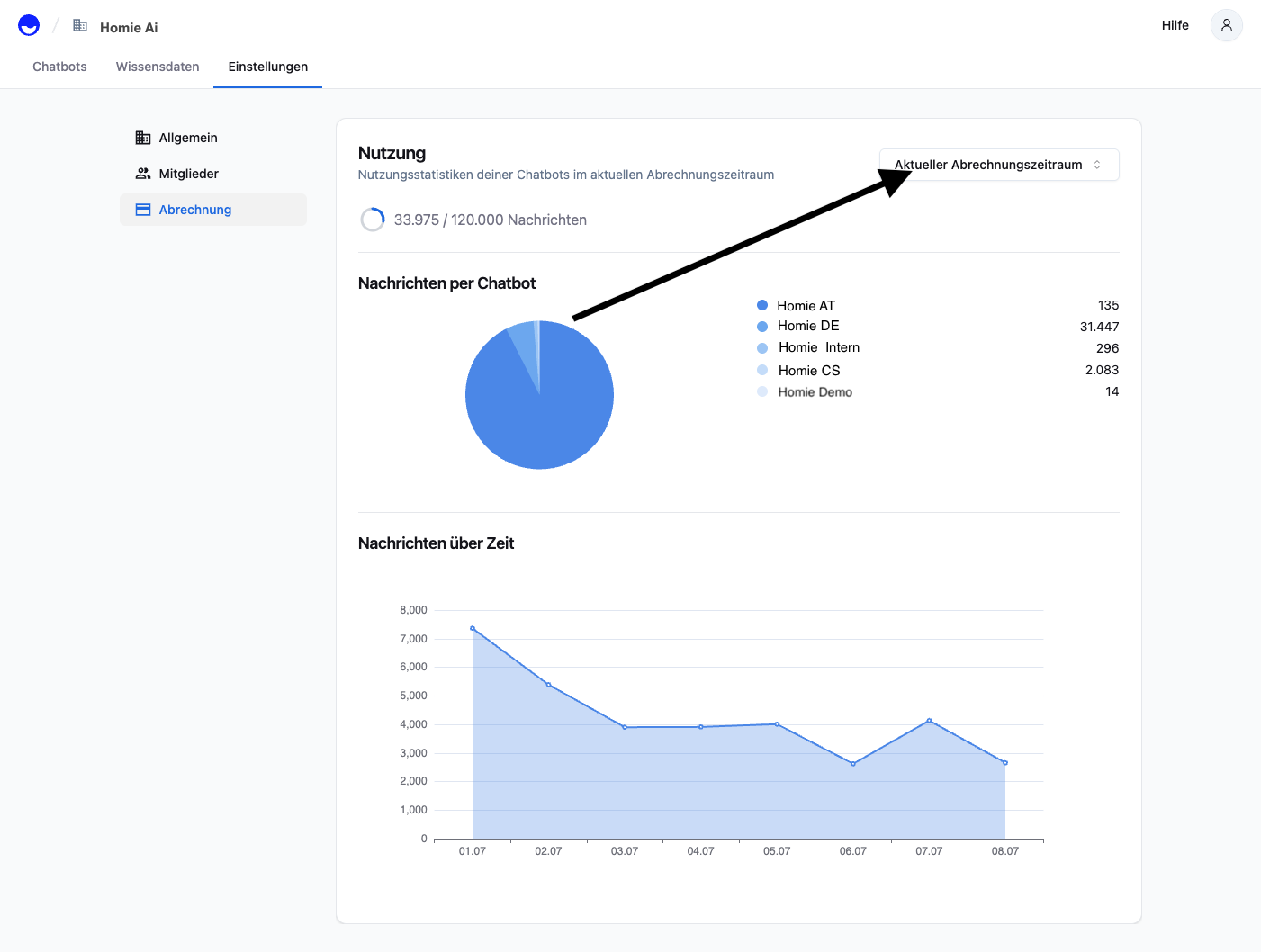Click the up-down chevron of billing period selector

point(1097,165)
